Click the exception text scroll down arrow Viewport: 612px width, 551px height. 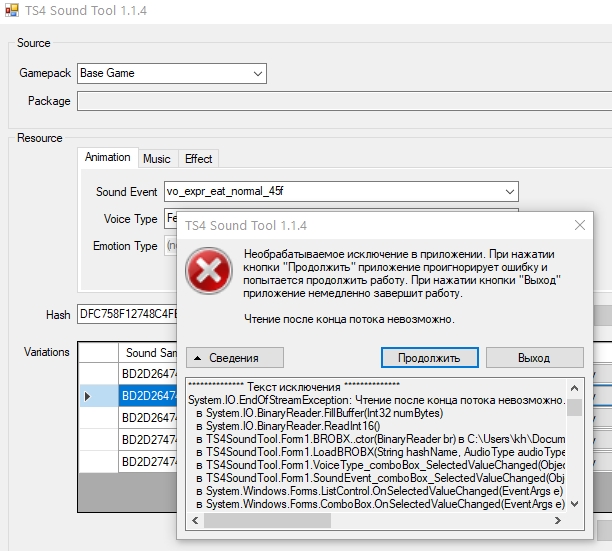coord(574,504)
